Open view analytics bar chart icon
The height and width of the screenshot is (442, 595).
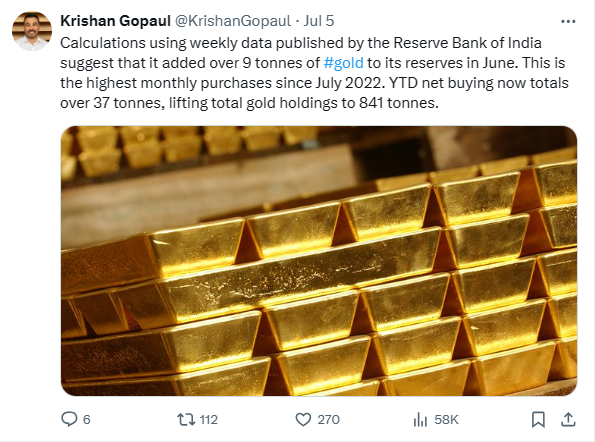pos(420,420)
